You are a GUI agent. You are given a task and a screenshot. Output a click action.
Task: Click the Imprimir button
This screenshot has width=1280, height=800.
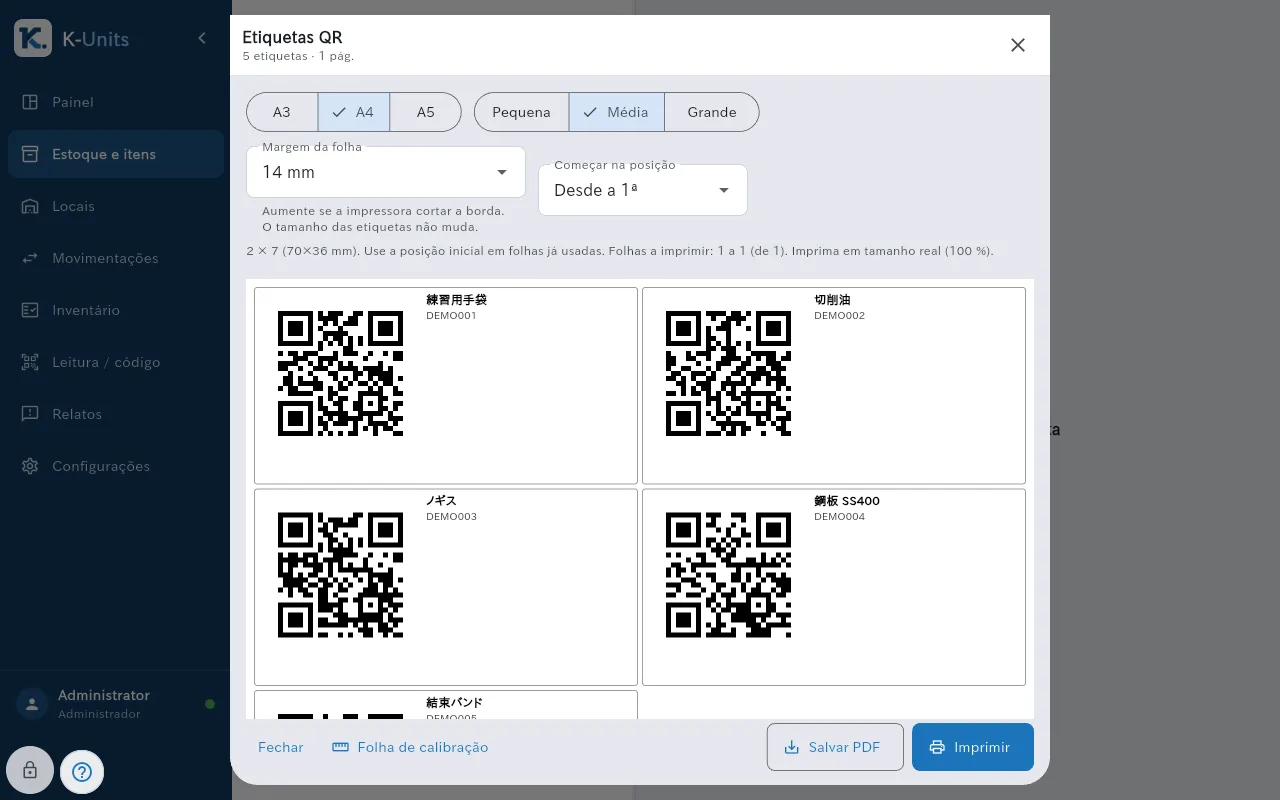(973, 747)
